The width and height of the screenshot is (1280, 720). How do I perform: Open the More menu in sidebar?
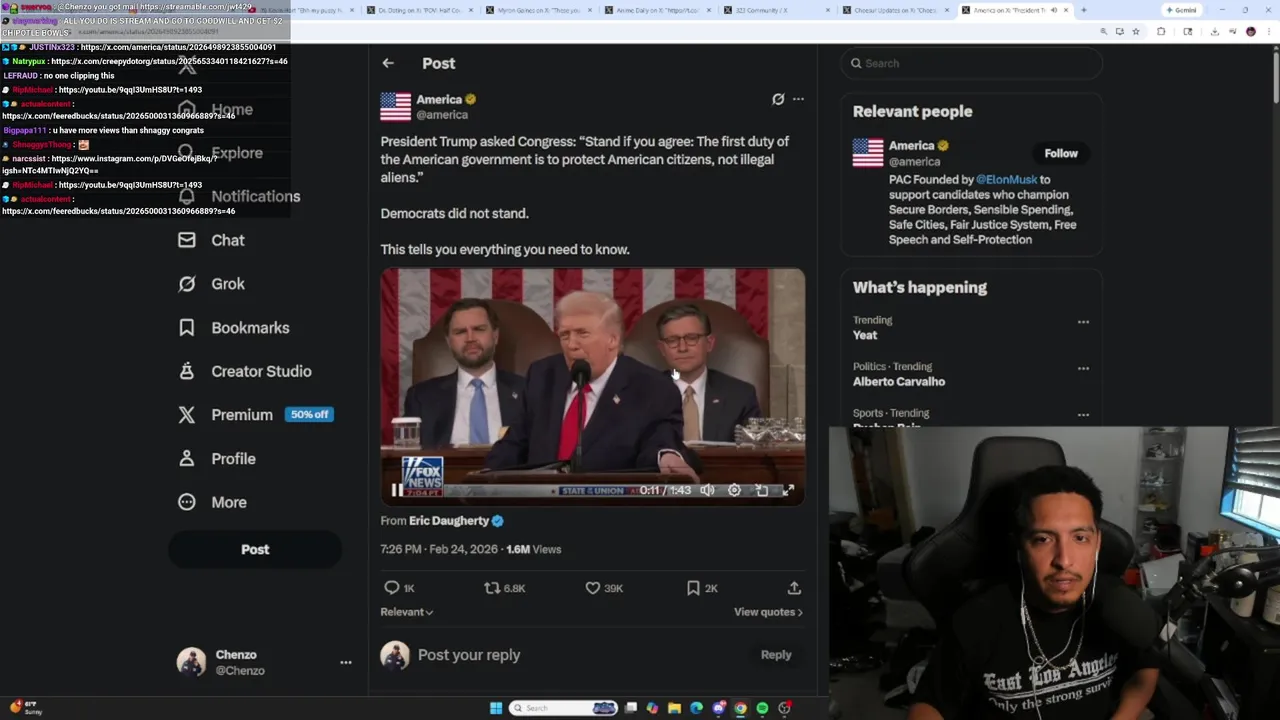pos(212,502)
